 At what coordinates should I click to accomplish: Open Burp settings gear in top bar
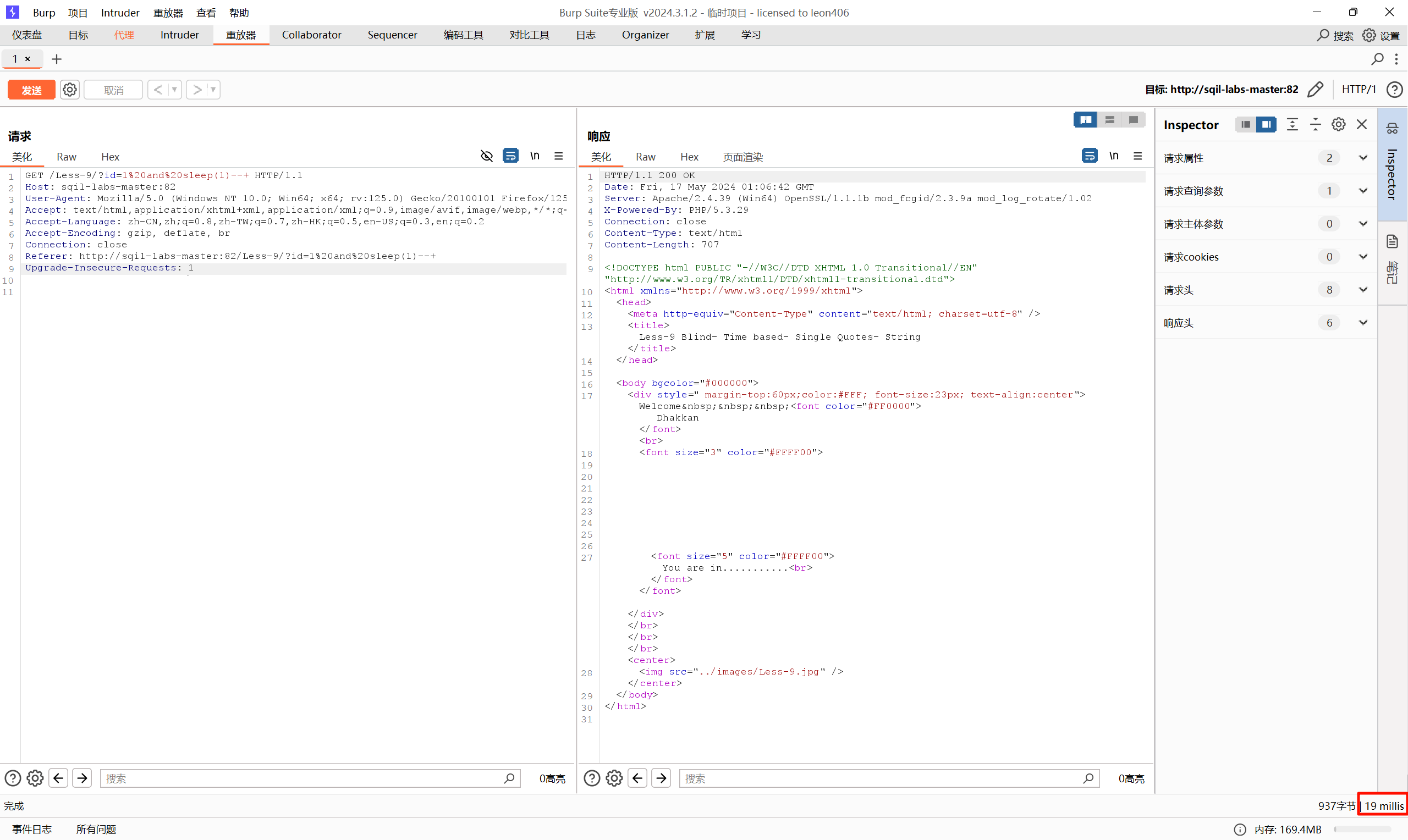pos(1381,35)
